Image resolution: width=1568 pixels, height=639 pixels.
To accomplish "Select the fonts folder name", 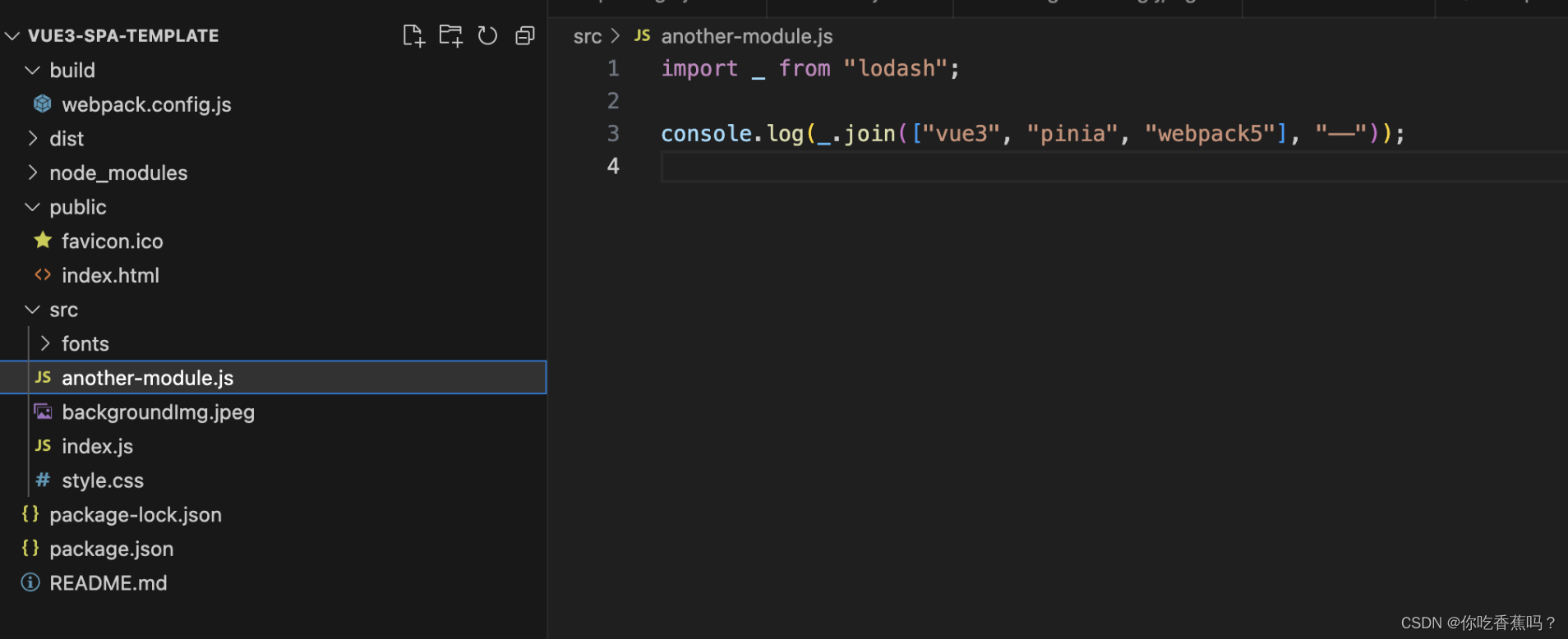I will [x=85, y=343].
